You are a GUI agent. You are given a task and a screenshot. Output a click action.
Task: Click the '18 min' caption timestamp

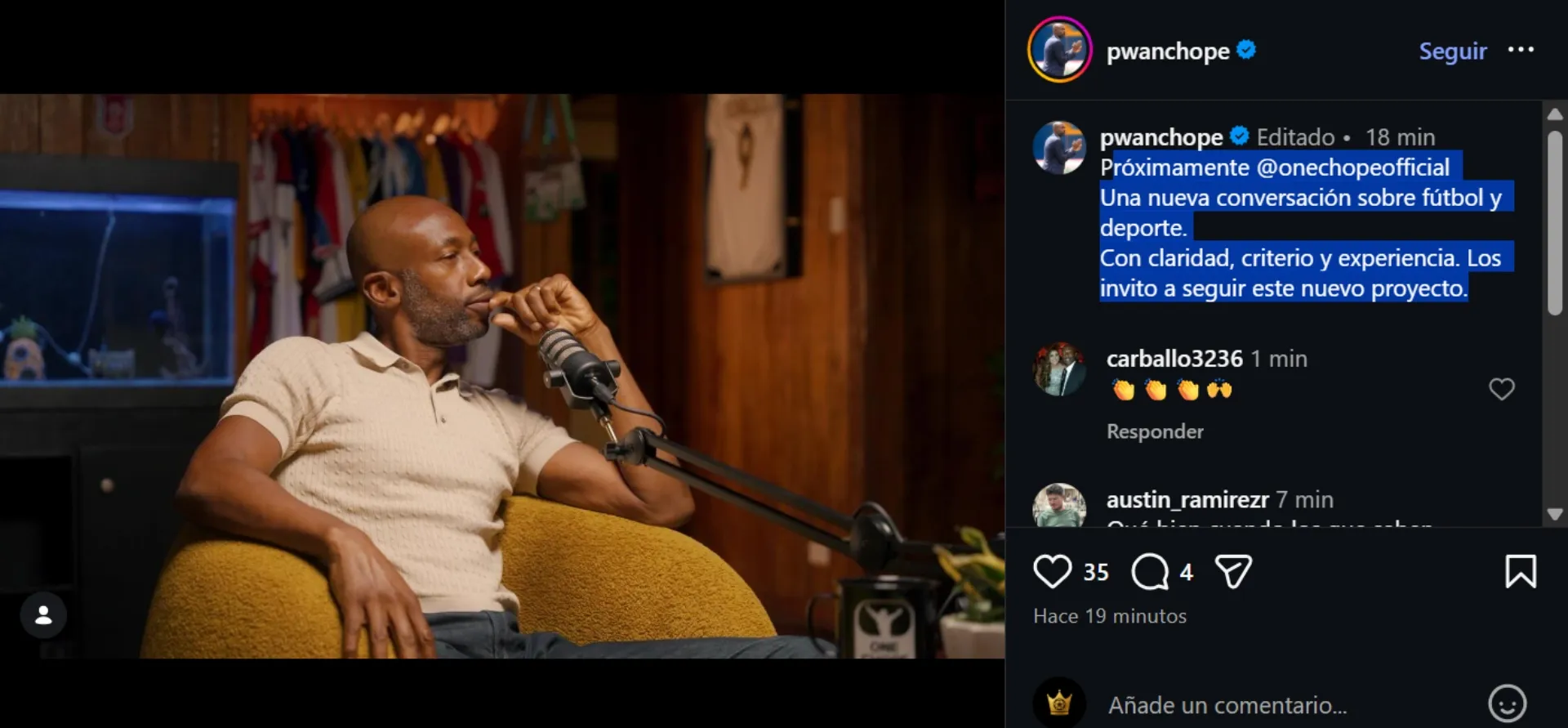(x=1400, y=137)
